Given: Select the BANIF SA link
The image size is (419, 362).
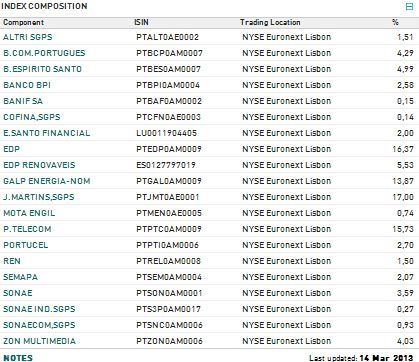Looking at the screenshot, I should (x=23, y=101).
